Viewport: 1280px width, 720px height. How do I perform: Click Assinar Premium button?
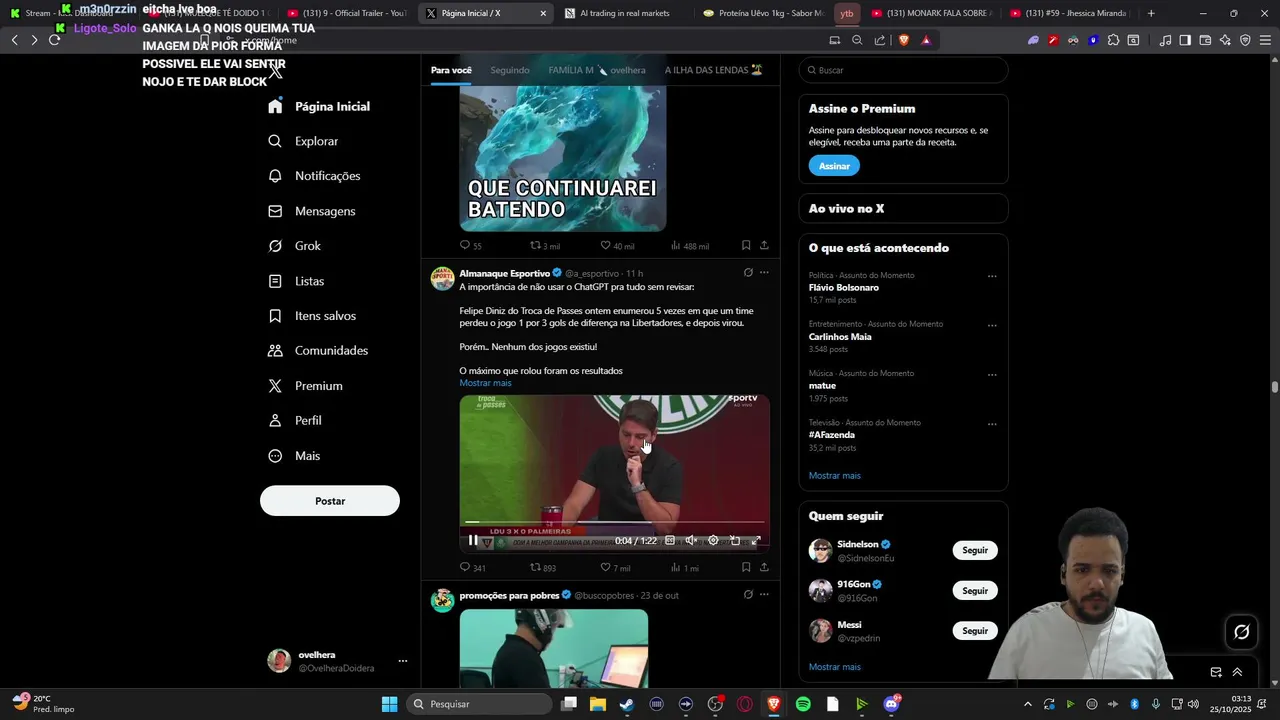[834, 166]
